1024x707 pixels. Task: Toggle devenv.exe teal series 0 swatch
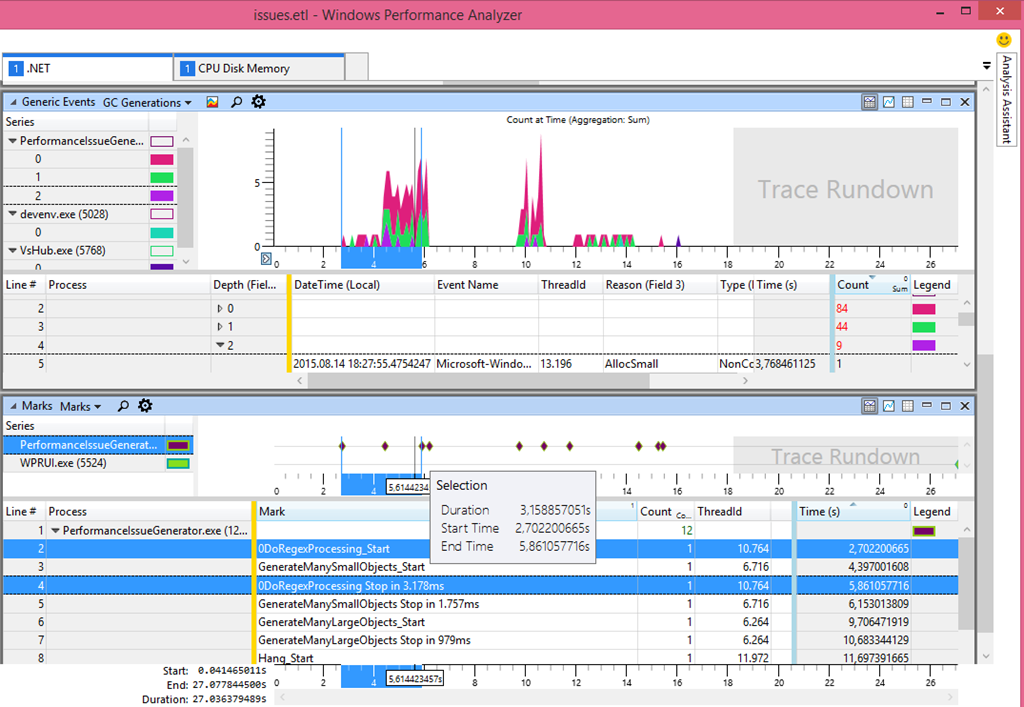[x=161, y=232]
